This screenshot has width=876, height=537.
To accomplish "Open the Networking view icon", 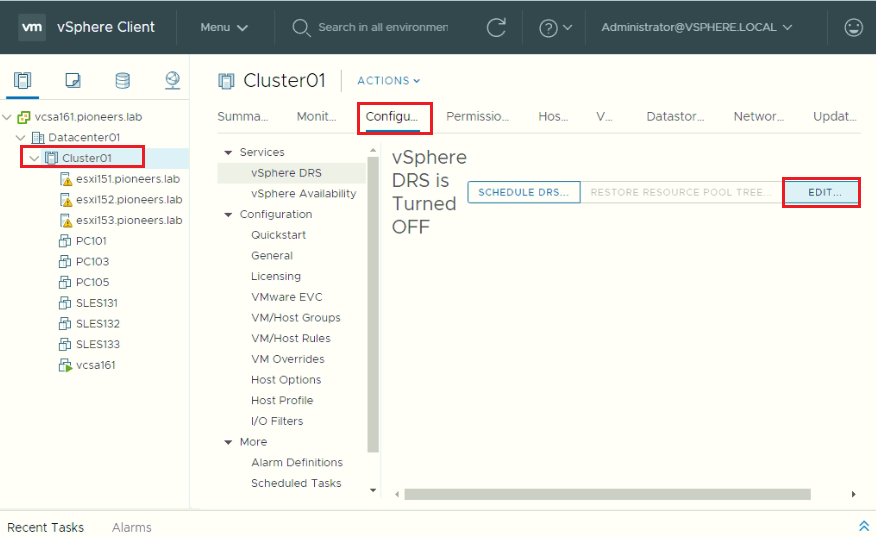I will [172, 80].
